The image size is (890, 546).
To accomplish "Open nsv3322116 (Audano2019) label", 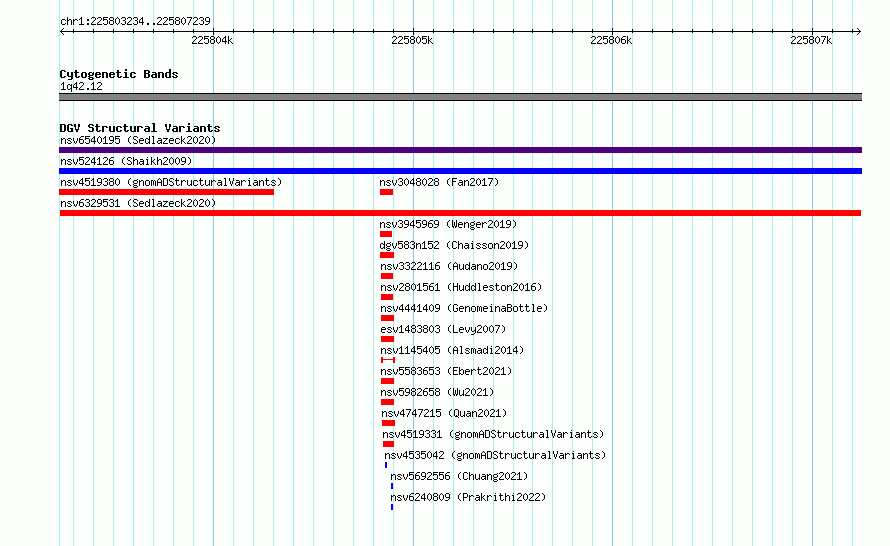I will (x=449, y=266).
